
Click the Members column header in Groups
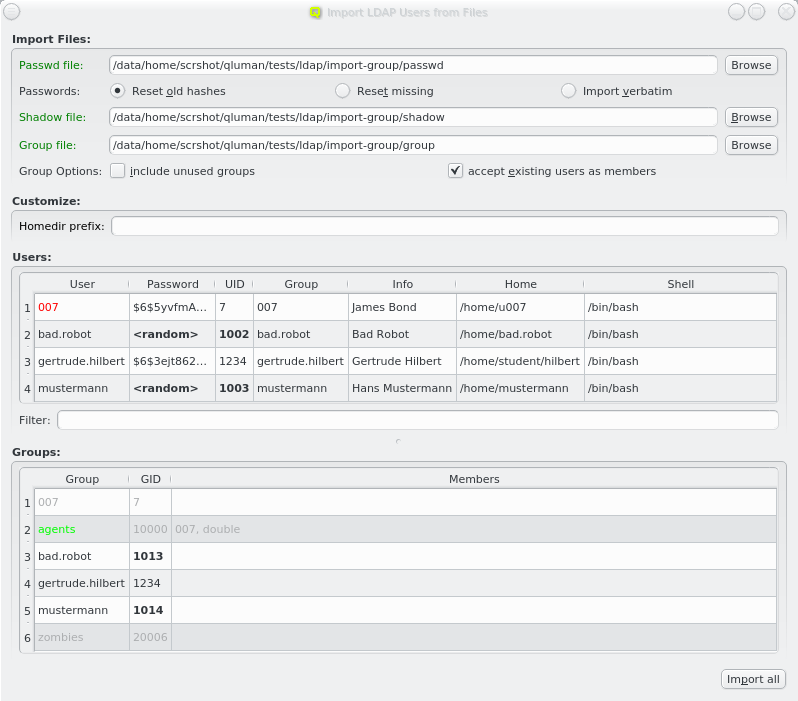click(x=474, y=479)
